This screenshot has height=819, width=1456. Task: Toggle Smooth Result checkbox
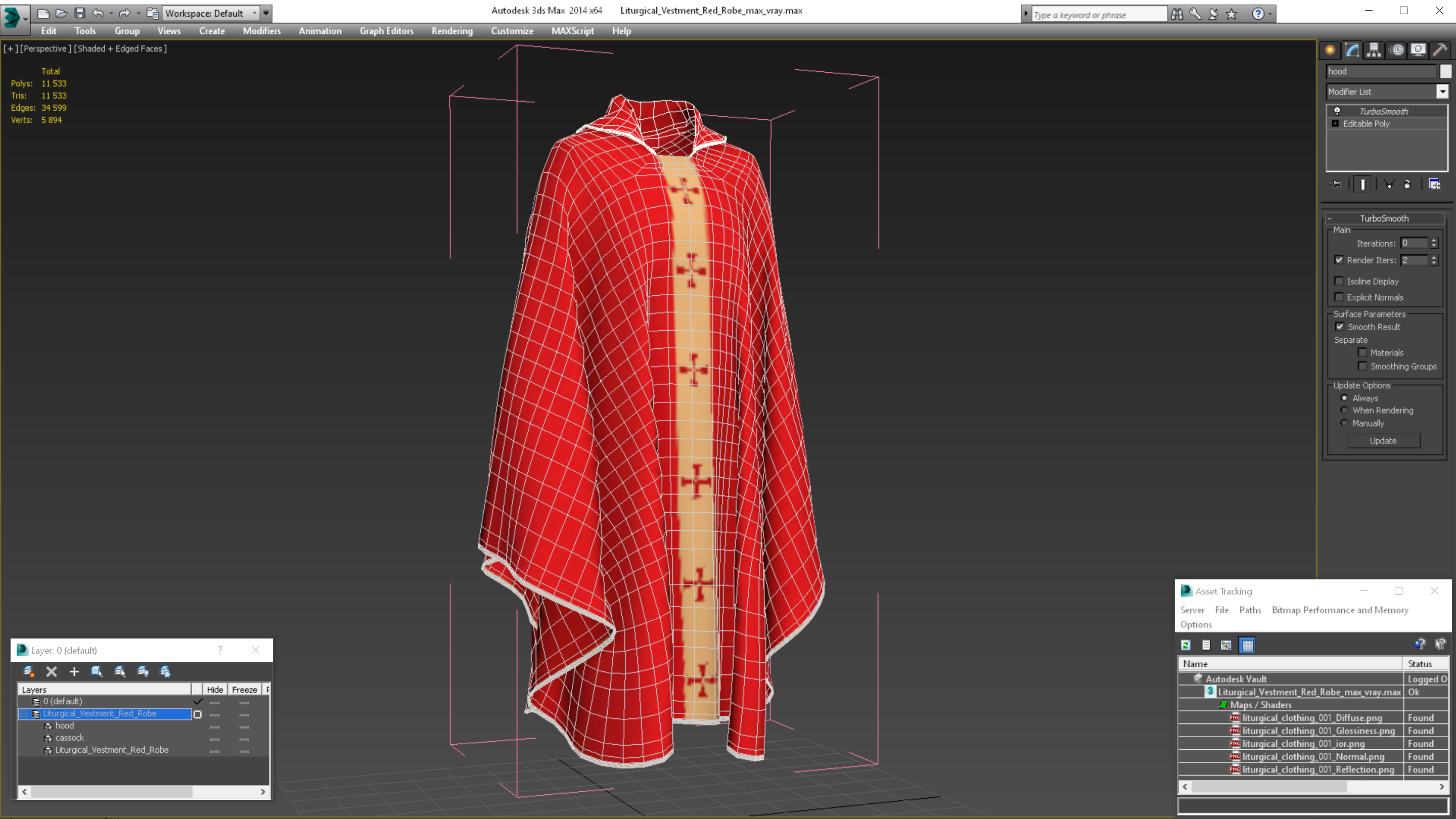tap(1340, 327)
